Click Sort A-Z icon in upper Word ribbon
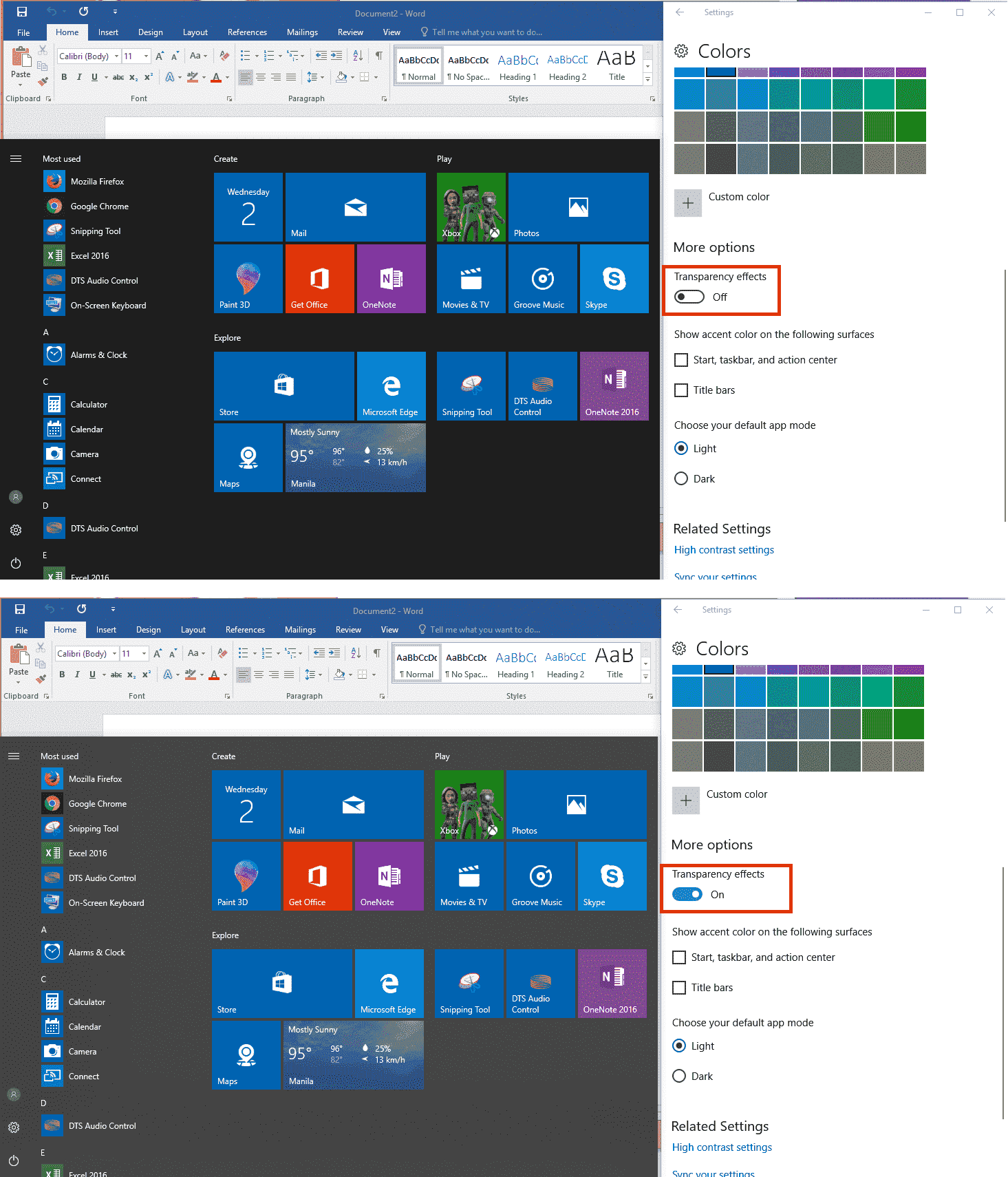Viewport: 1008px width, 1177px height. (358, 56)
